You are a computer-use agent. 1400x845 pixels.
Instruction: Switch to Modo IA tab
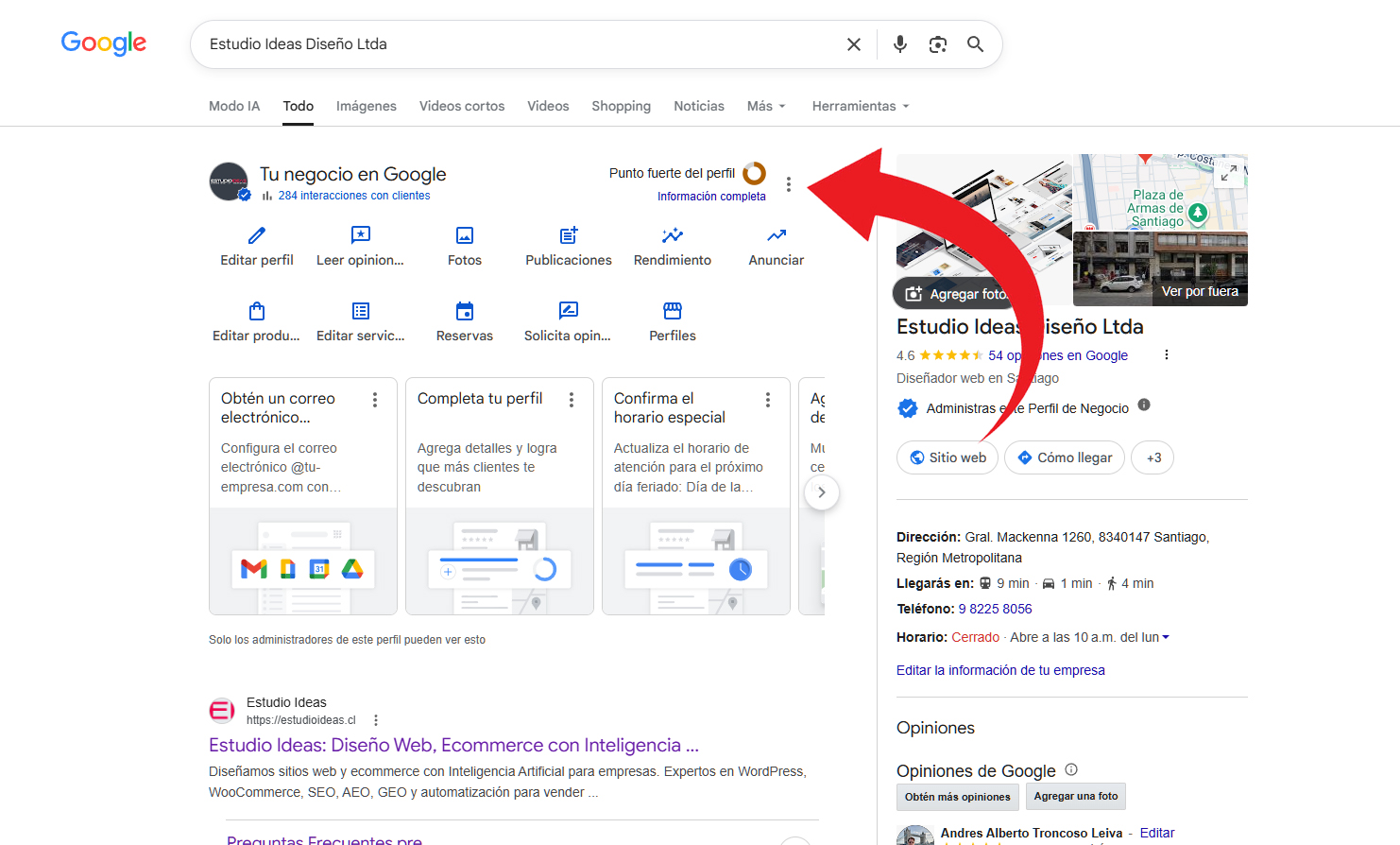(x=234, y=106)
